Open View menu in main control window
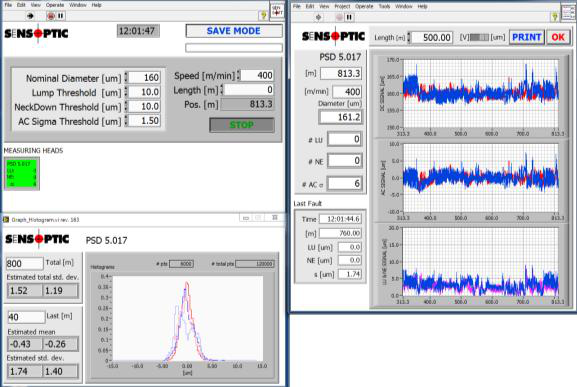 pos(35,5)
